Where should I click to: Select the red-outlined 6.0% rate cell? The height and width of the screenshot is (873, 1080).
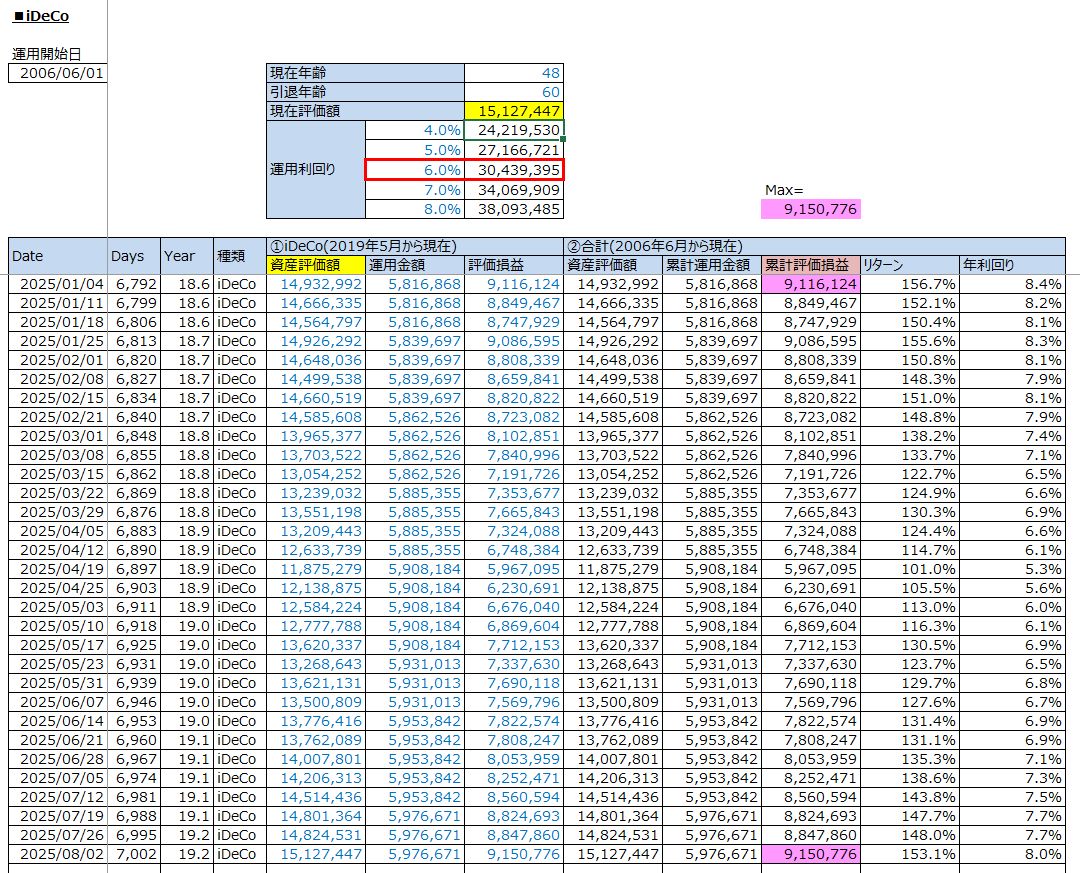[415, 170]
